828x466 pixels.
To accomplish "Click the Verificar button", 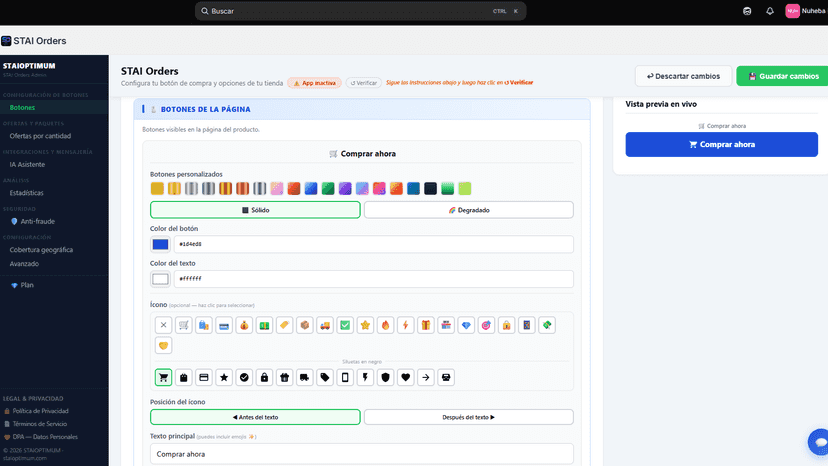I will pos(364,83).
